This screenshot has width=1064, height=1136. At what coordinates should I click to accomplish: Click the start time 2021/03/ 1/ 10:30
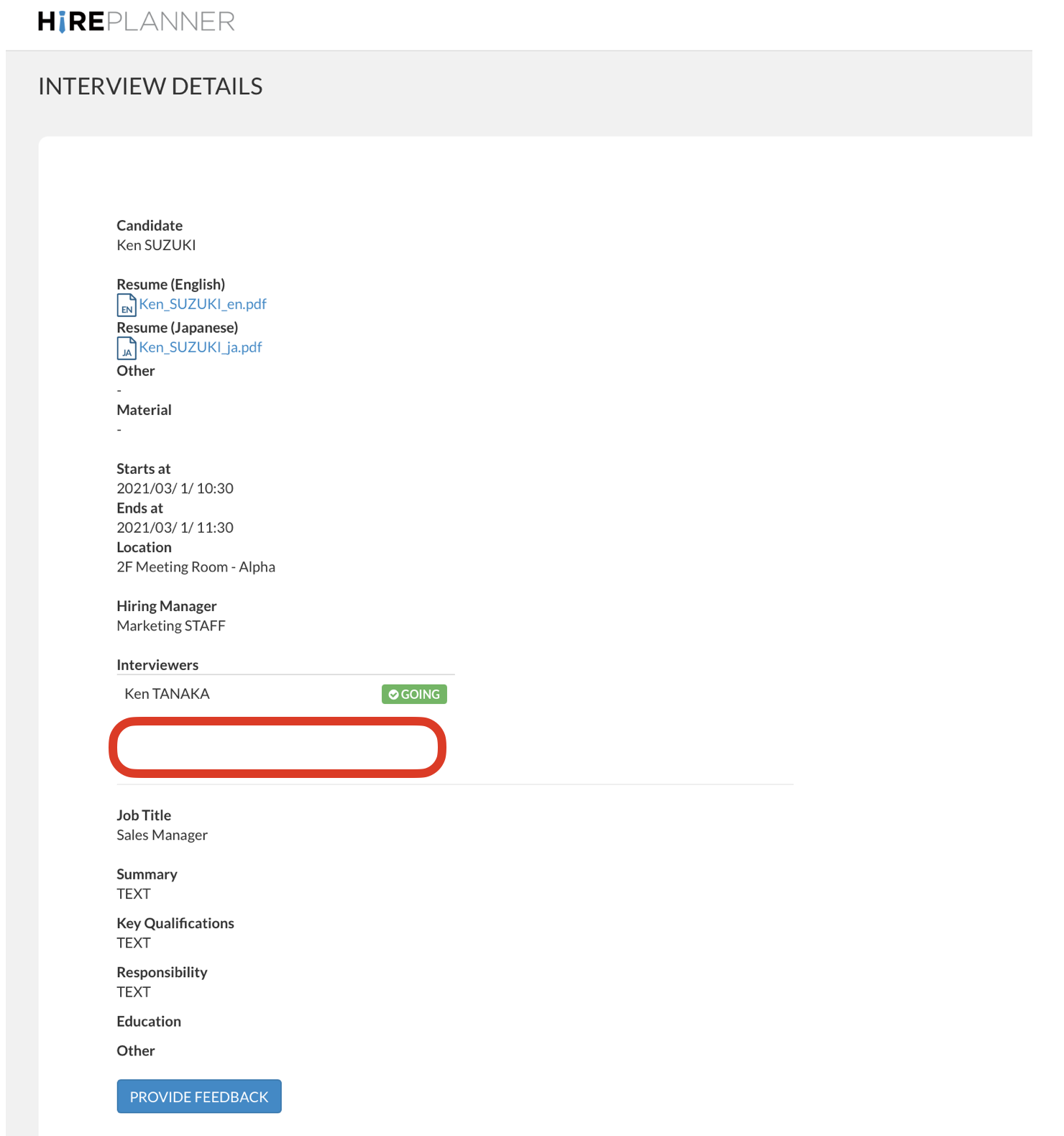175,488
